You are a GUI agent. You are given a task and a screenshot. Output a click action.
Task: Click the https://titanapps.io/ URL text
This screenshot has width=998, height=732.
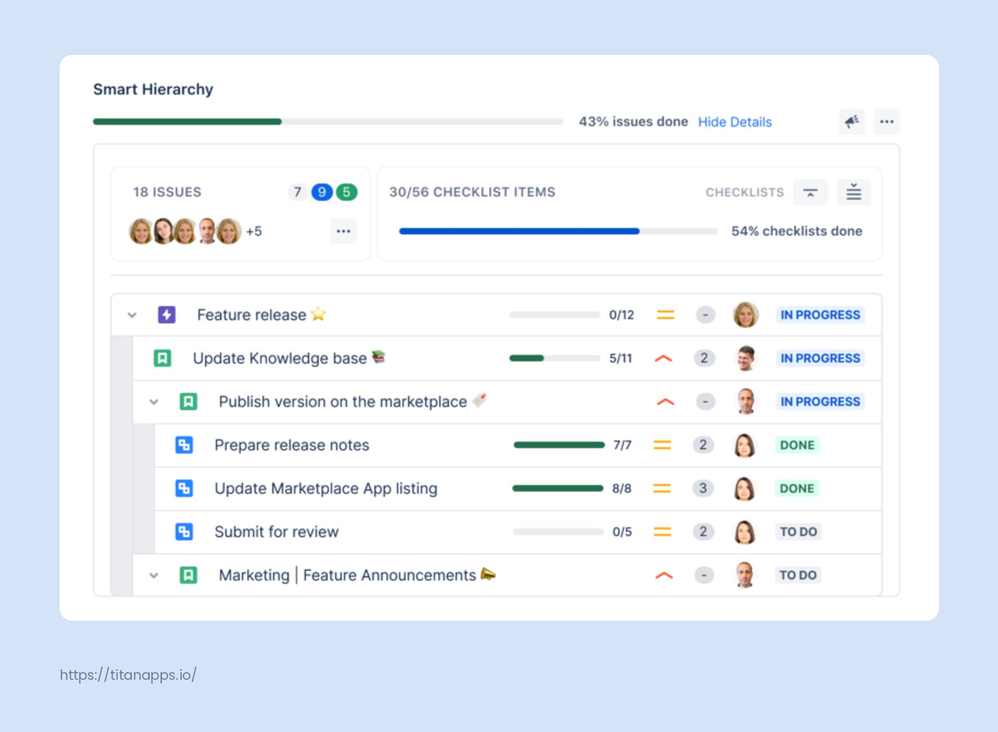click(128, 675)
